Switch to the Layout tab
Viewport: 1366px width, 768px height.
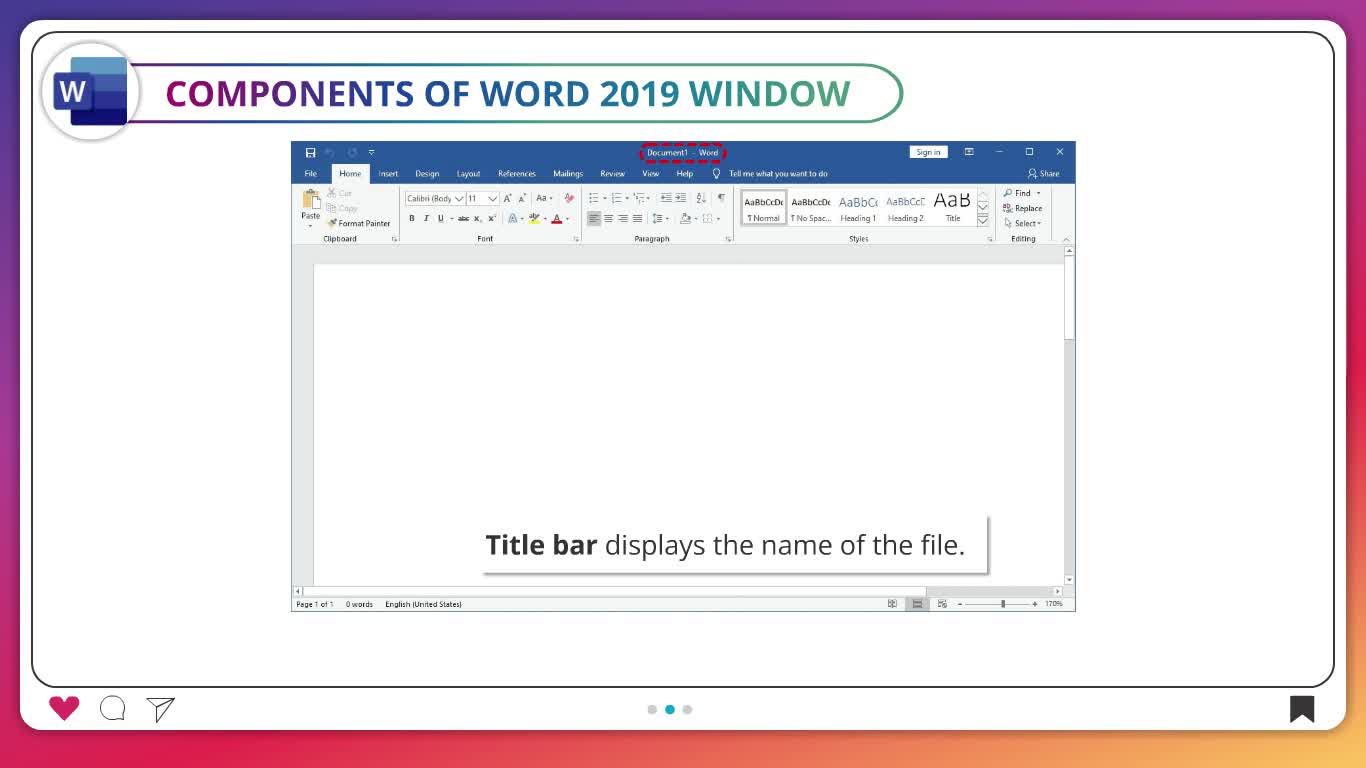click(468, 174)
